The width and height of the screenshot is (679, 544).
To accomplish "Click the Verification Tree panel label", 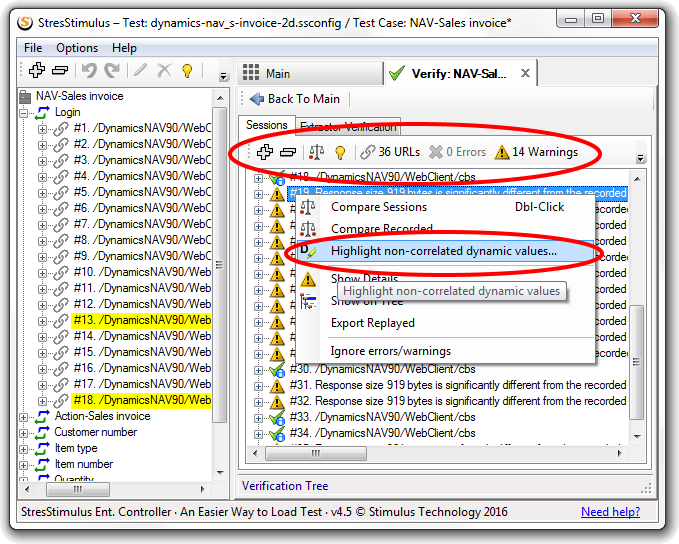I will click(285, 486).
